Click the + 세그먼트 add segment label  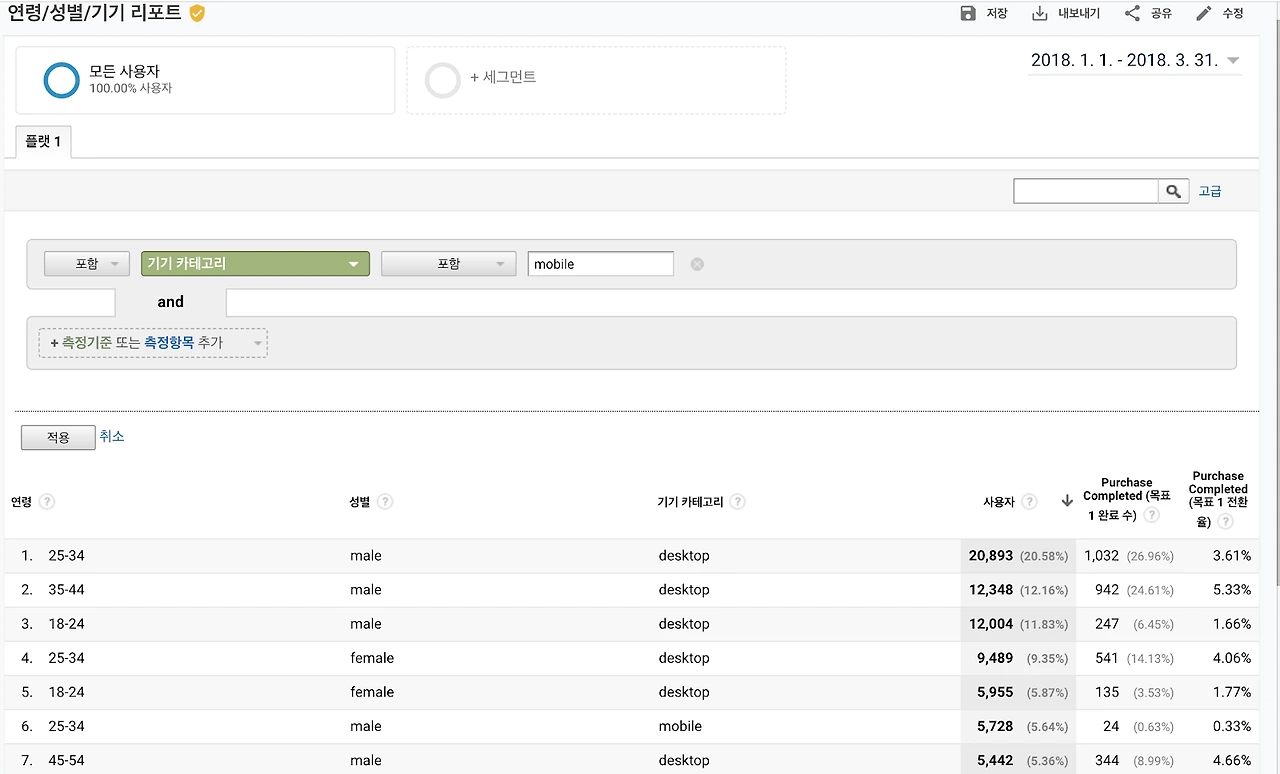click(503, 77)
